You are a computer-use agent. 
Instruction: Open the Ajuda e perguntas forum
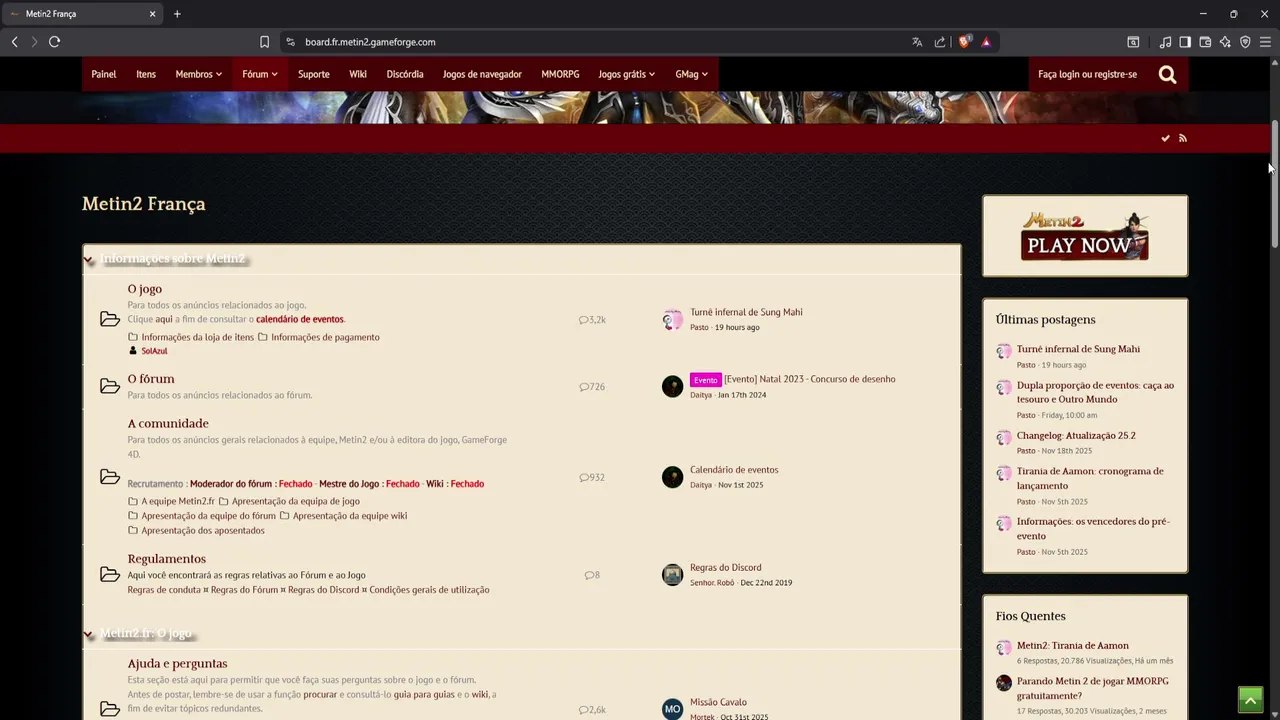177,664
